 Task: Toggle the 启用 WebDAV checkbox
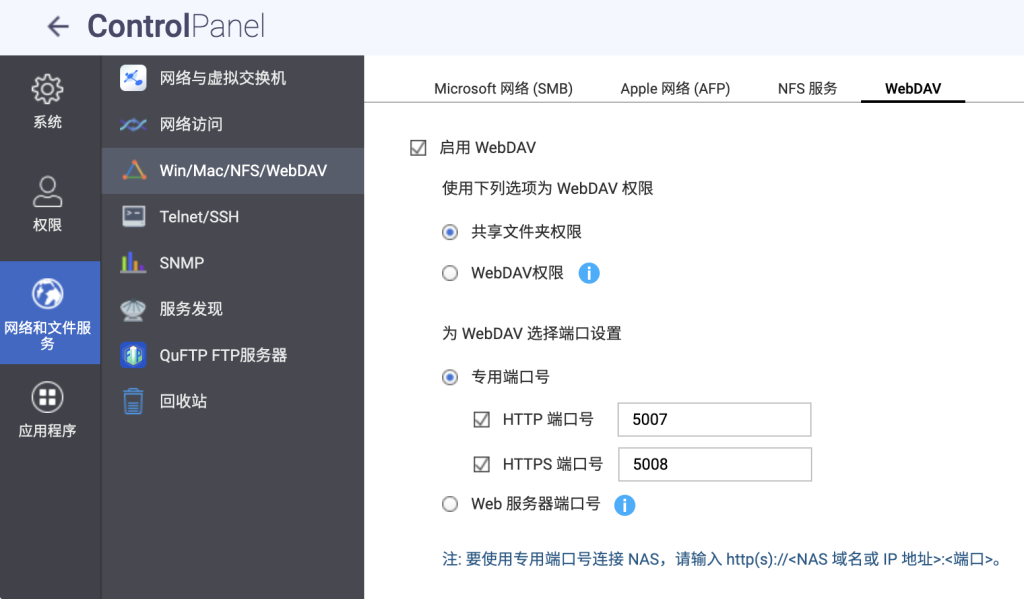pos(418,145)
